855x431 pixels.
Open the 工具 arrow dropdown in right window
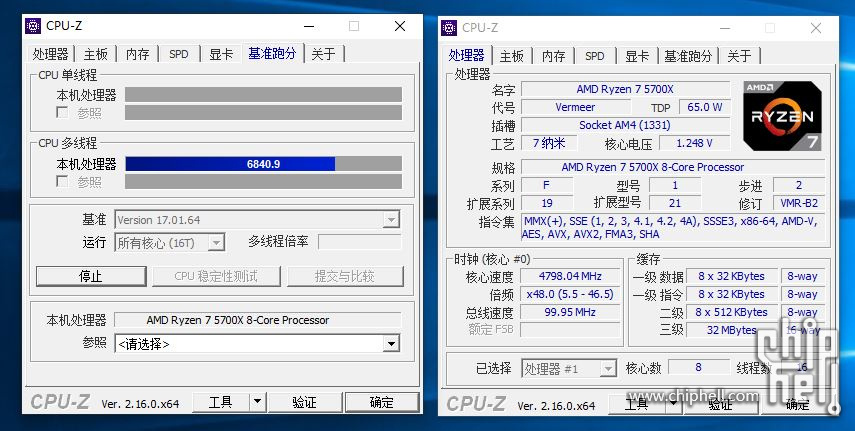point(673,404)
